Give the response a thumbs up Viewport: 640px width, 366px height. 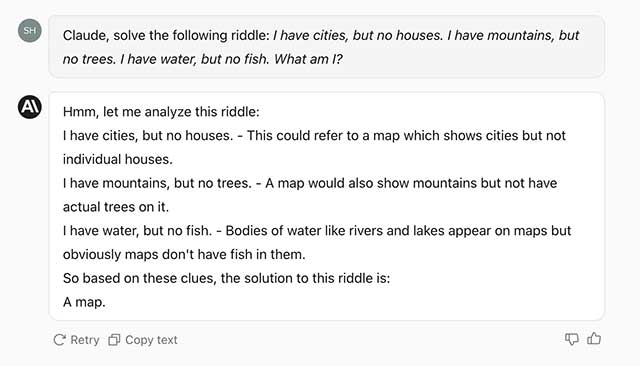(594, 338)
